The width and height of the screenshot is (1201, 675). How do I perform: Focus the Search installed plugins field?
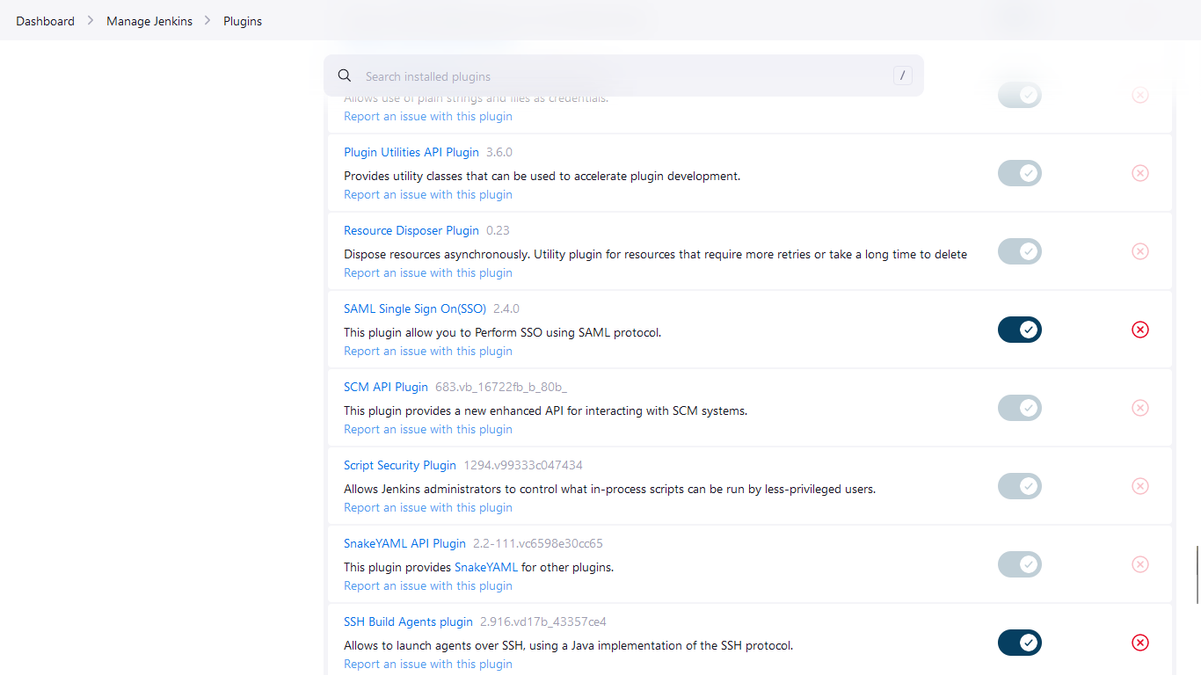coord(623,76)
